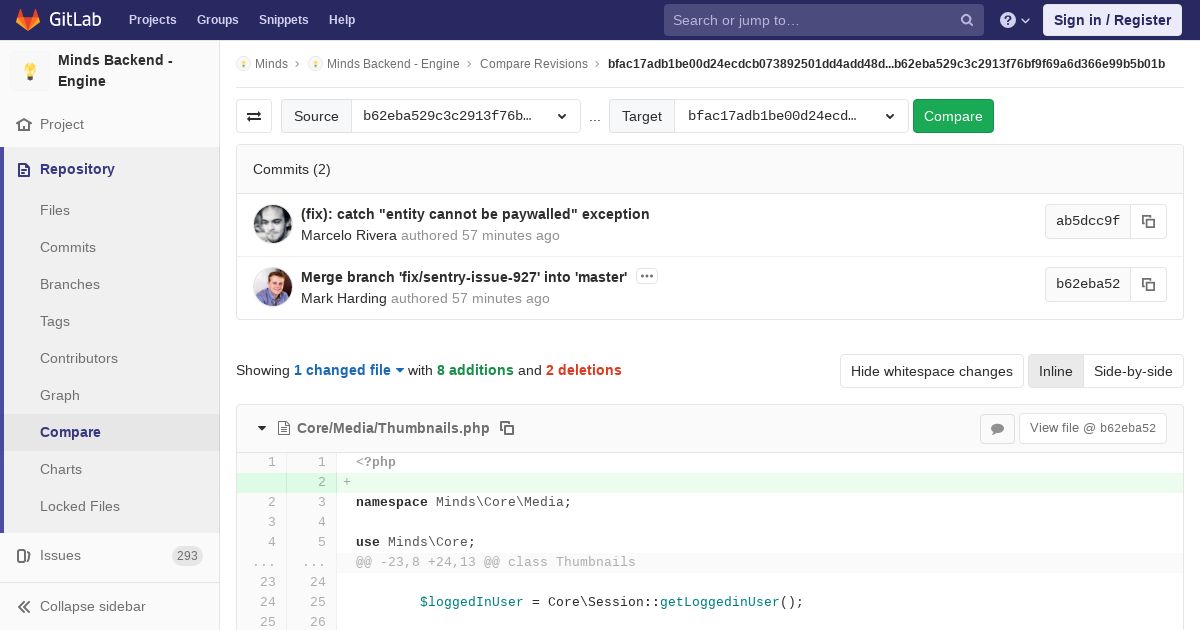
Task: Open the Help question mark menu
Action: 1015,20
